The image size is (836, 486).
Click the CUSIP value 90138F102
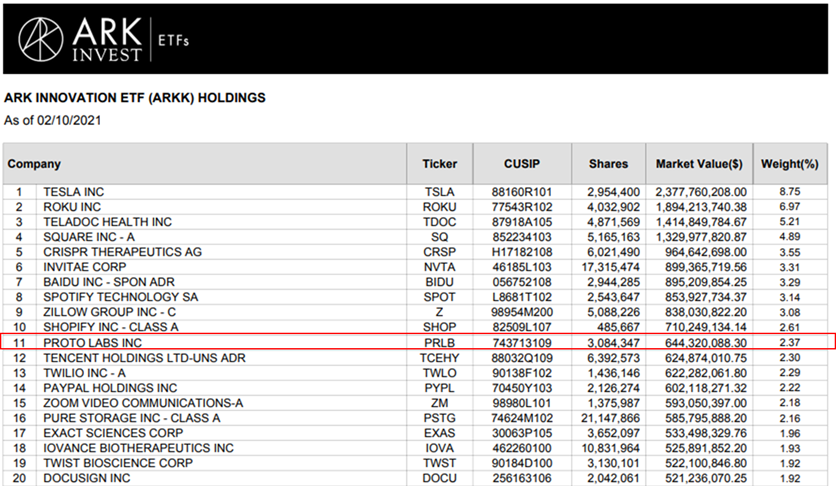coord(522,373)
